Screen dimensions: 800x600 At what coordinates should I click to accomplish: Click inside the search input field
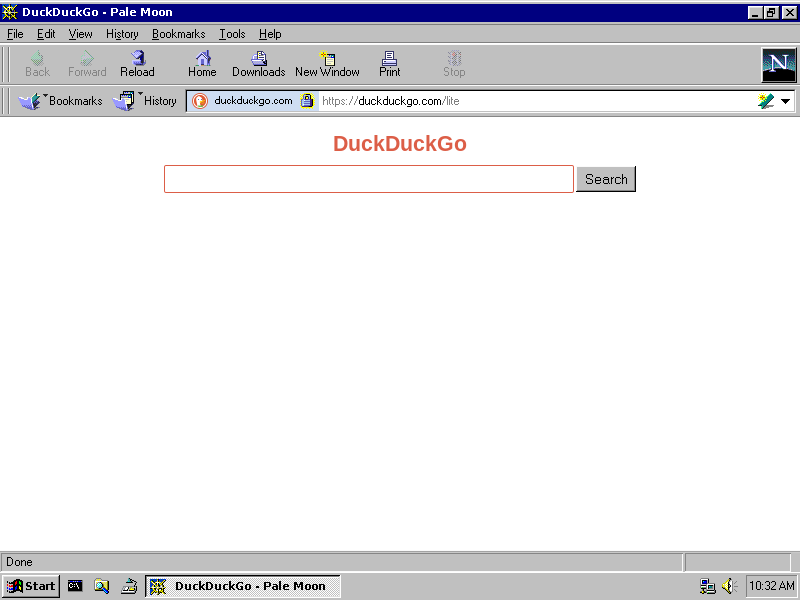point(368,179)
